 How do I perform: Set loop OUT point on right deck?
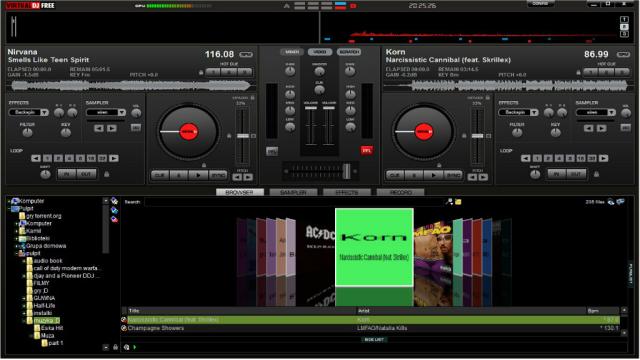tap(576, 174)
